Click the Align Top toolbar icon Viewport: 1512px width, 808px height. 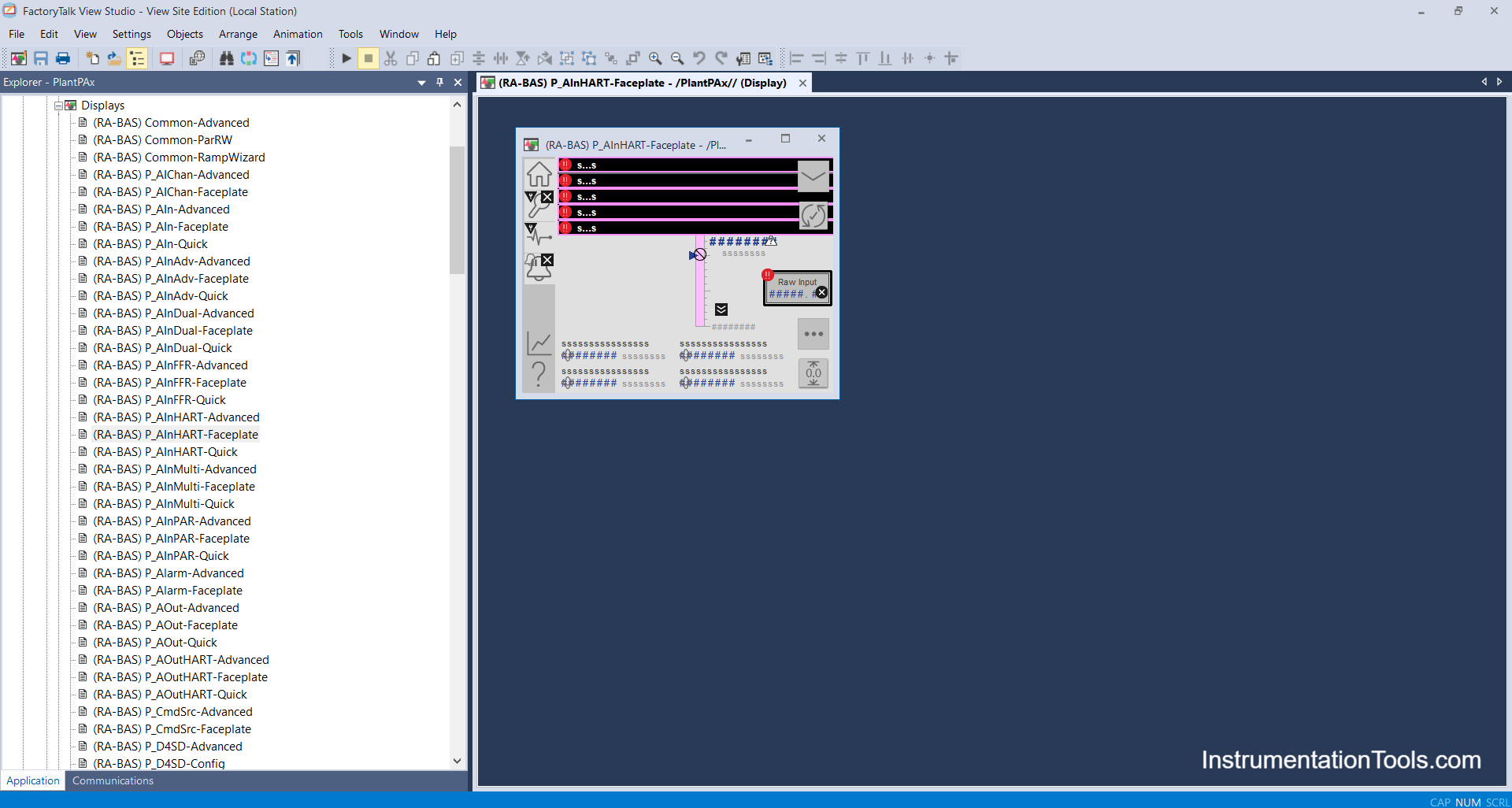(863, 58)
